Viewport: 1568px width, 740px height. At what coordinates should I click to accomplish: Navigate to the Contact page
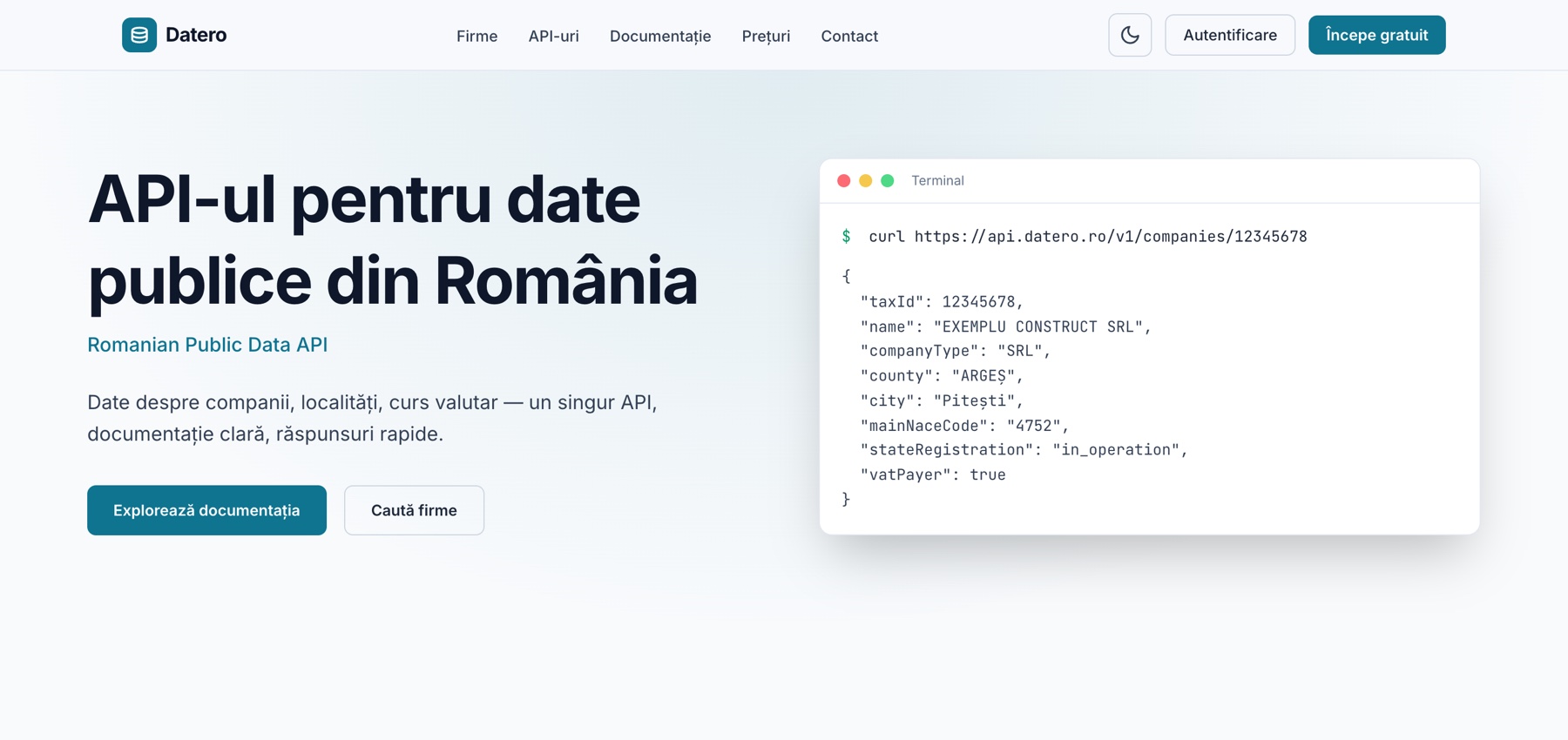click(x=849, y=36)
